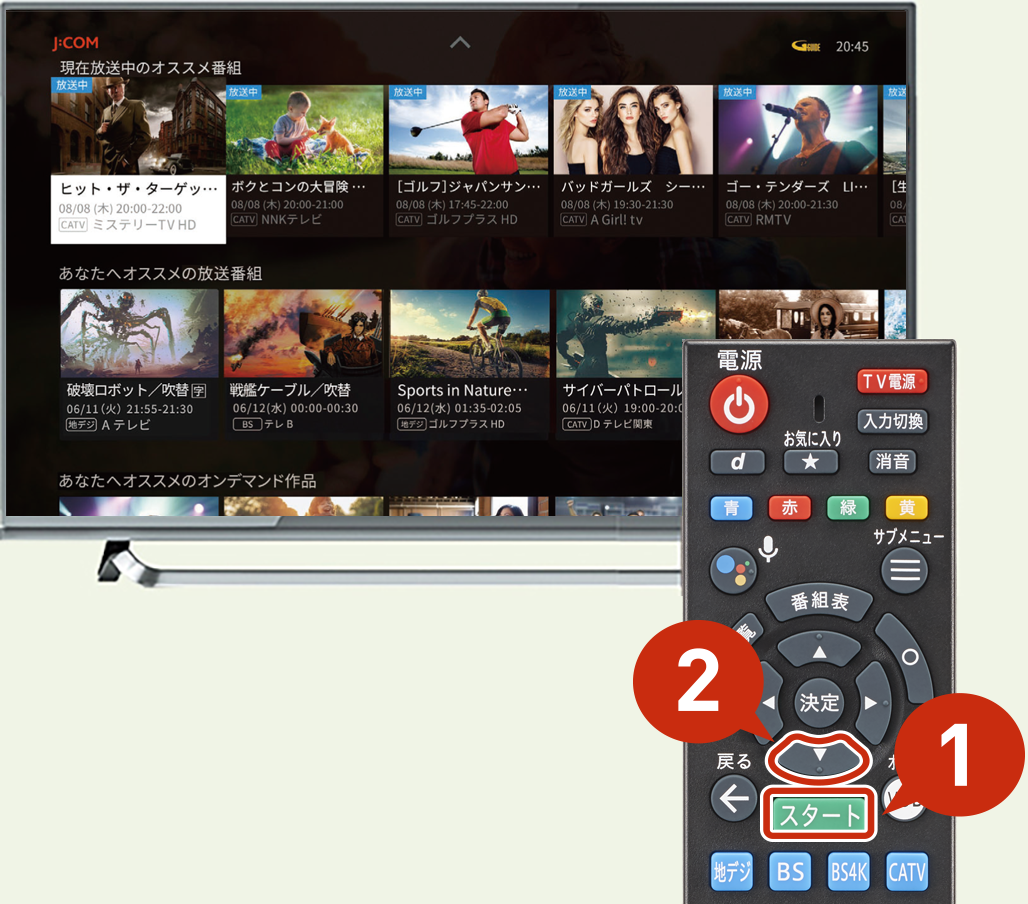Click テレB channel label
Image resolution: width=1028 pixels, height=904 pixels.
279,424
